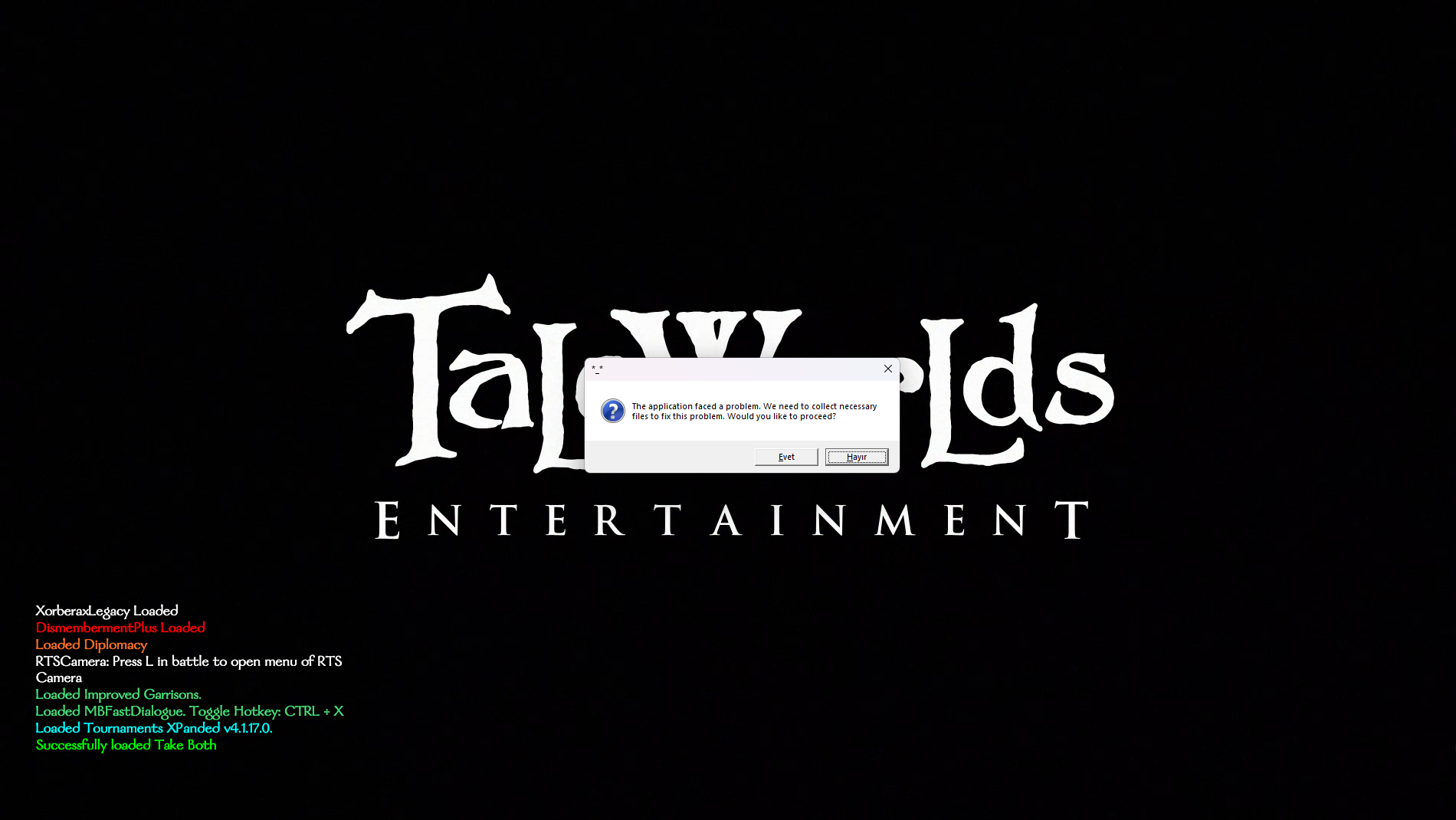
Task: Click the "Loaded Improved Garrisons." line
Action: [x=118, y=694]
